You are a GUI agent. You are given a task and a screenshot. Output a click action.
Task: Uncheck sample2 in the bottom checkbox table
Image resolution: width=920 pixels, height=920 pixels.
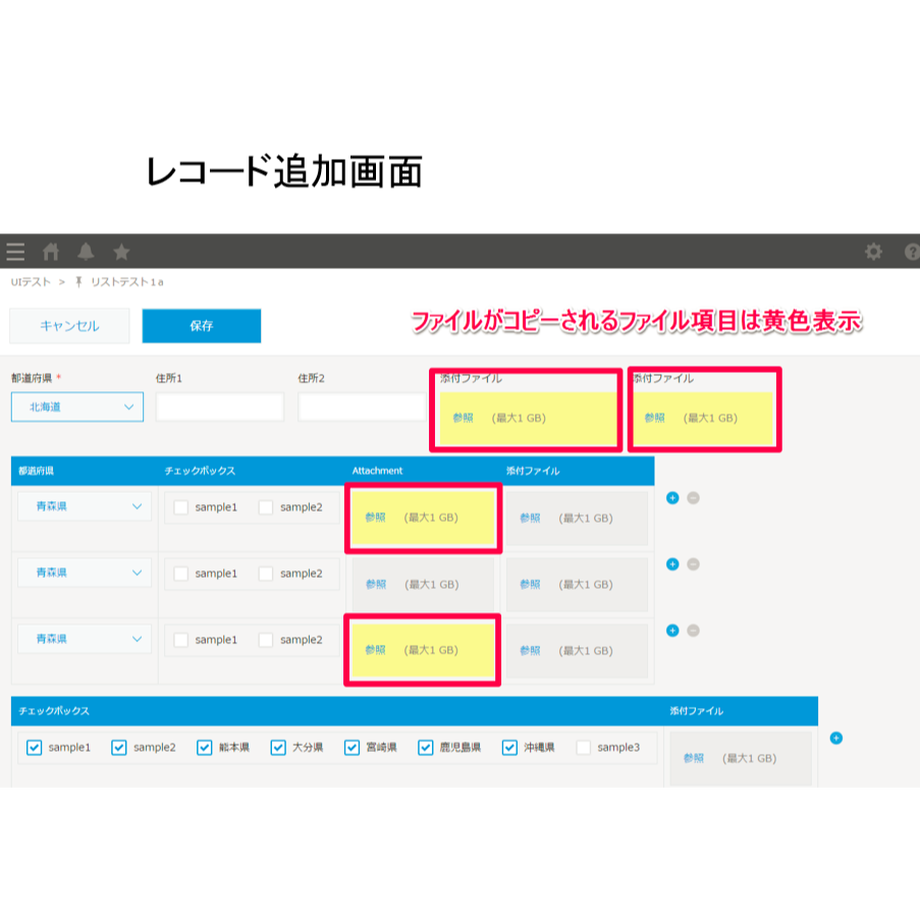click(119, 748)
